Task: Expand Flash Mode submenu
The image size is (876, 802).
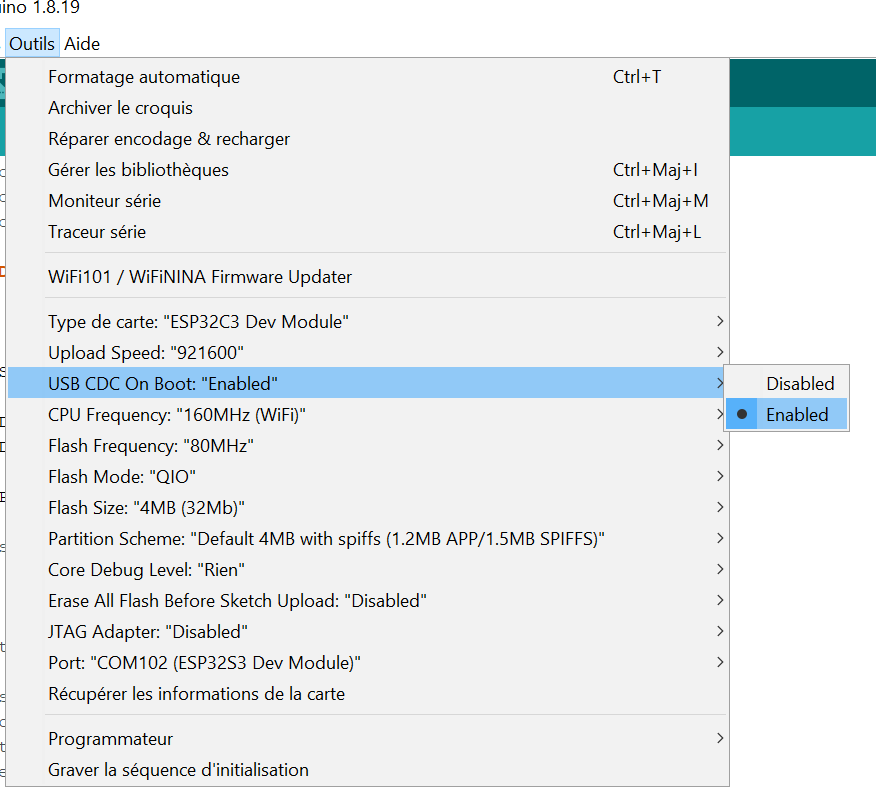Action: coord(368,477)
